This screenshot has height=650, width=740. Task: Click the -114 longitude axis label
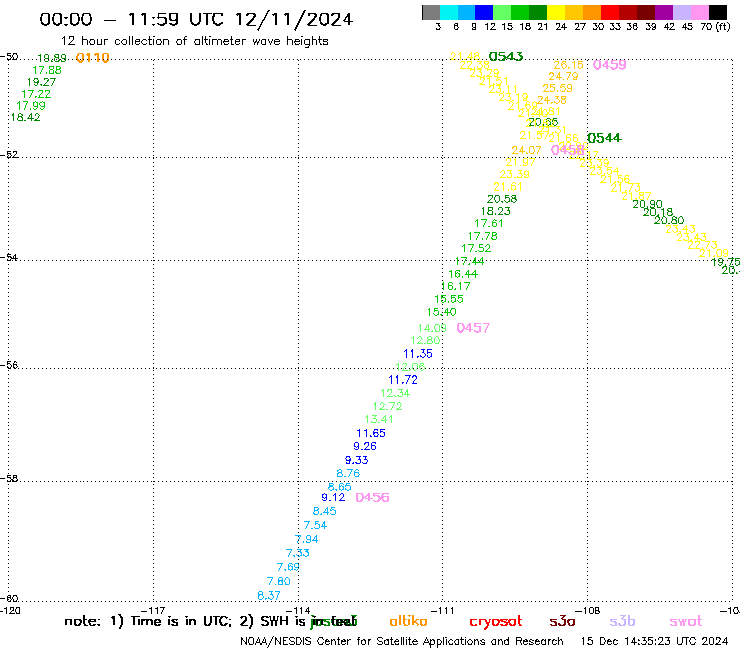298,610
